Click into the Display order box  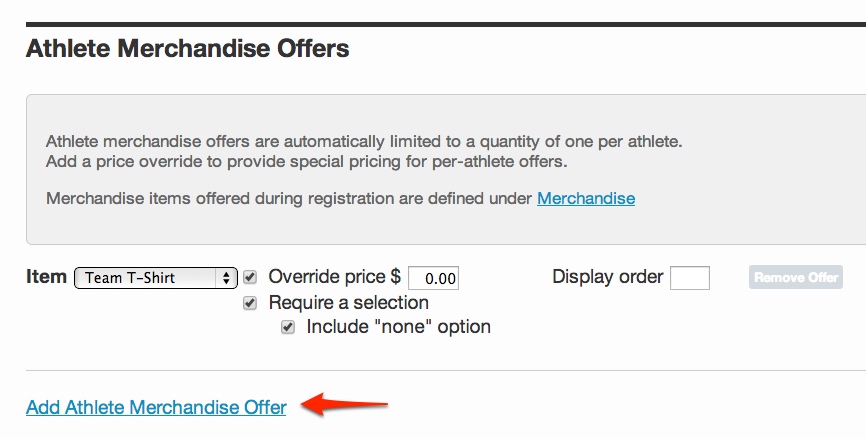click(x=690, y=278)
